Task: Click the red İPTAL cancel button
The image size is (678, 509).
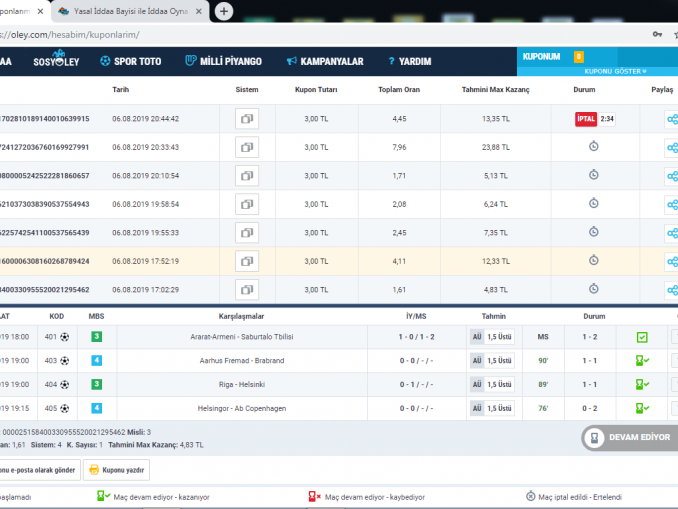Action: pos(586,119)
